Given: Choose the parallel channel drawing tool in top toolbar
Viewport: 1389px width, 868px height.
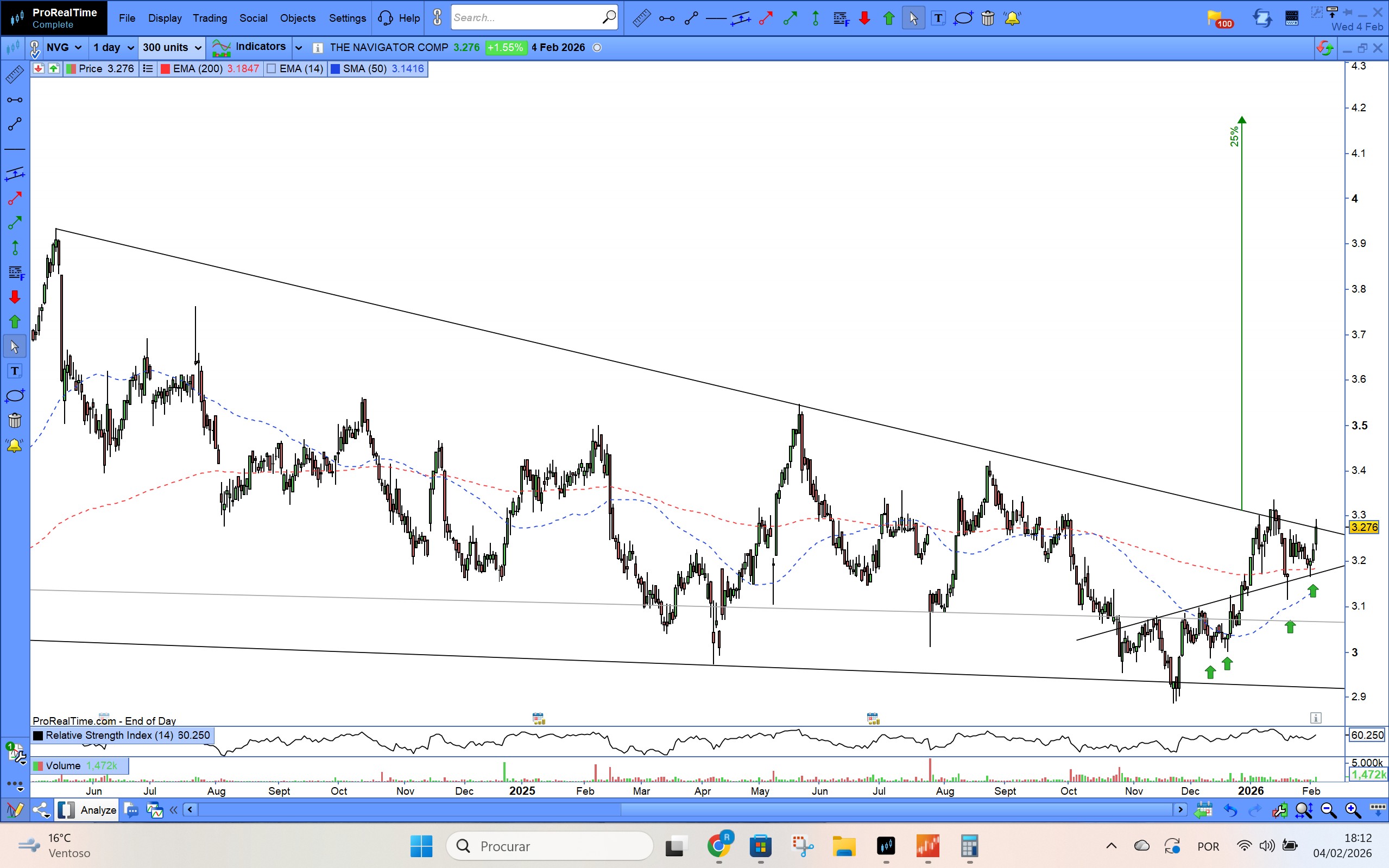Looking at the screenshot, I should pos(741,18).
